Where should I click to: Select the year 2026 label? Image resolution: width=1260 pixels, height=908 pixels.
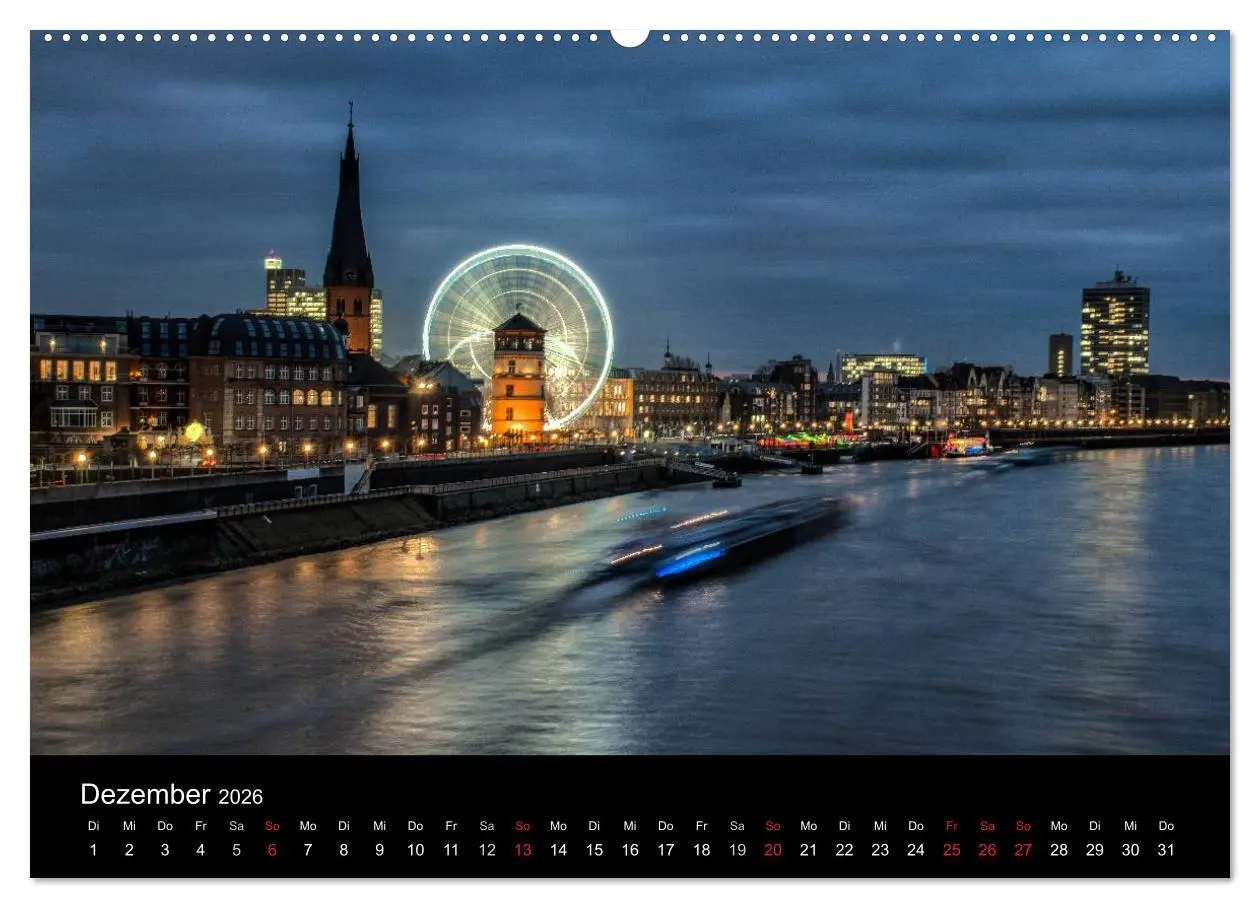pyautogui.click(x=242, y=797)
